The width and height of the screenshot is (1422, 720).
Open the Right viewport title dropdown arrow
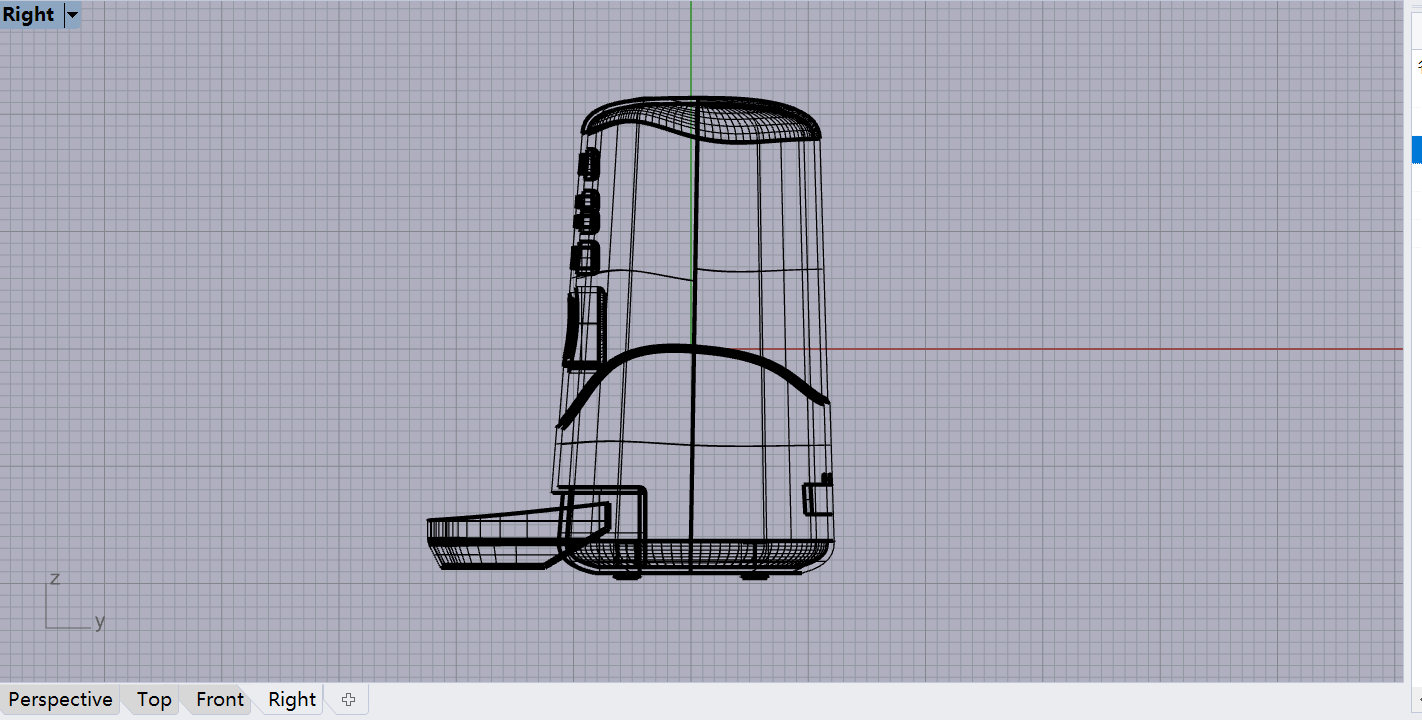point(72,15)
